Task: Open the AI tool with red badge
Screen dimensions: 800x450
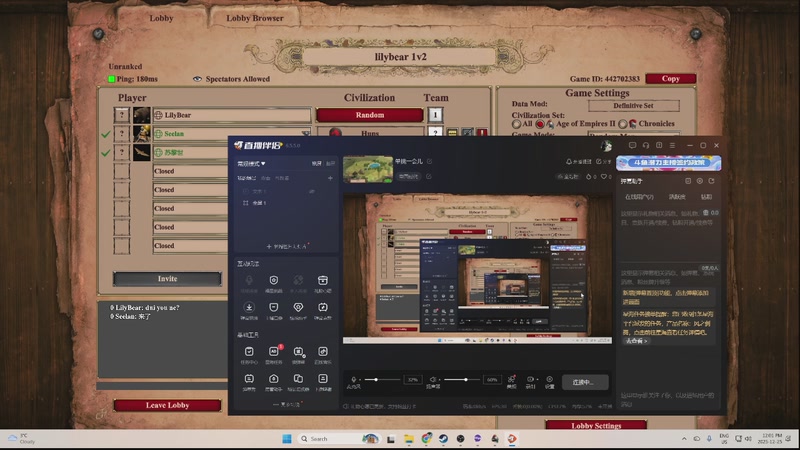Action: point(274,352)
